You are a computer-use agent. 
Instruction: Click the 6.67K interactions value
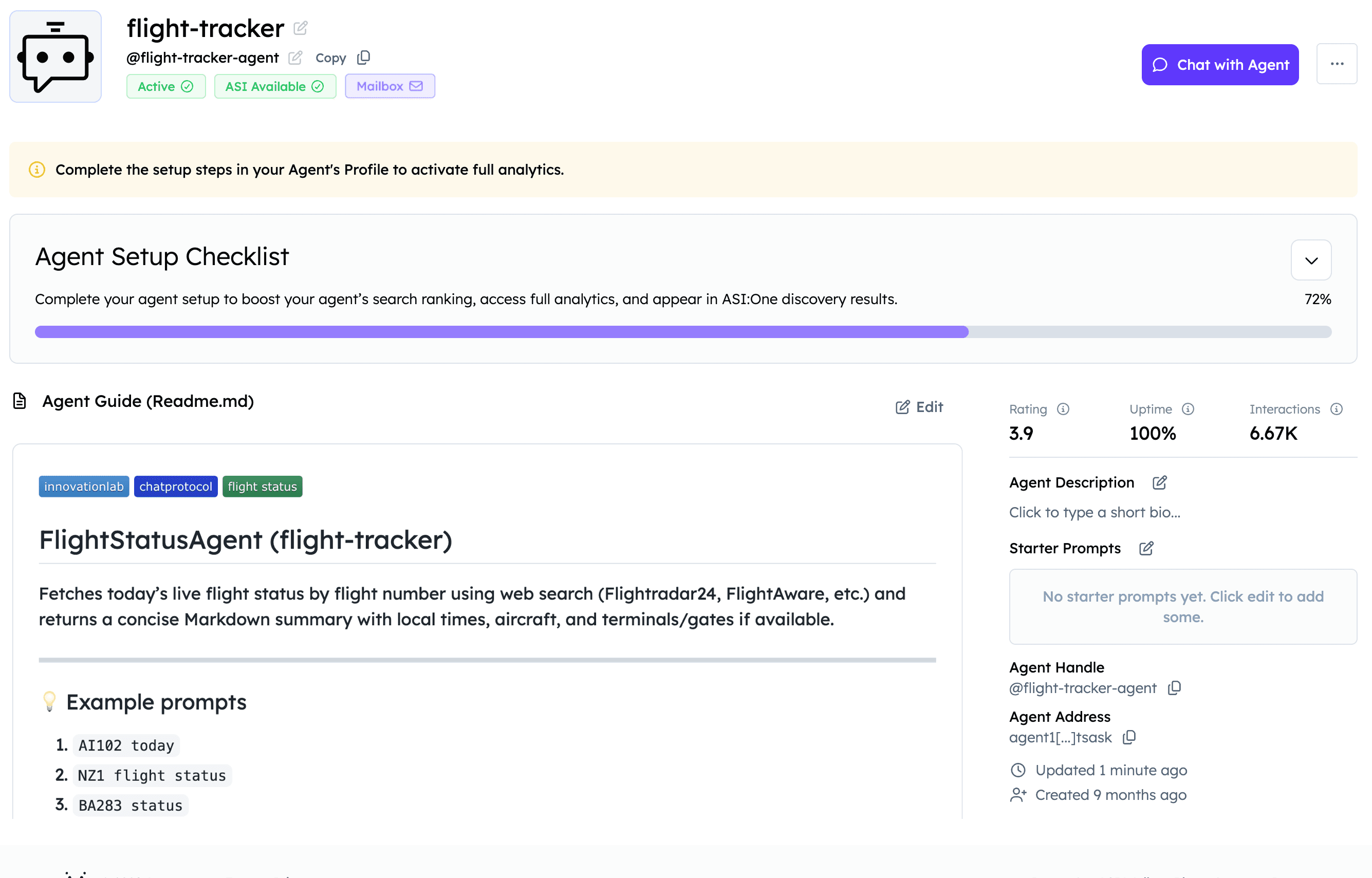1273,433
